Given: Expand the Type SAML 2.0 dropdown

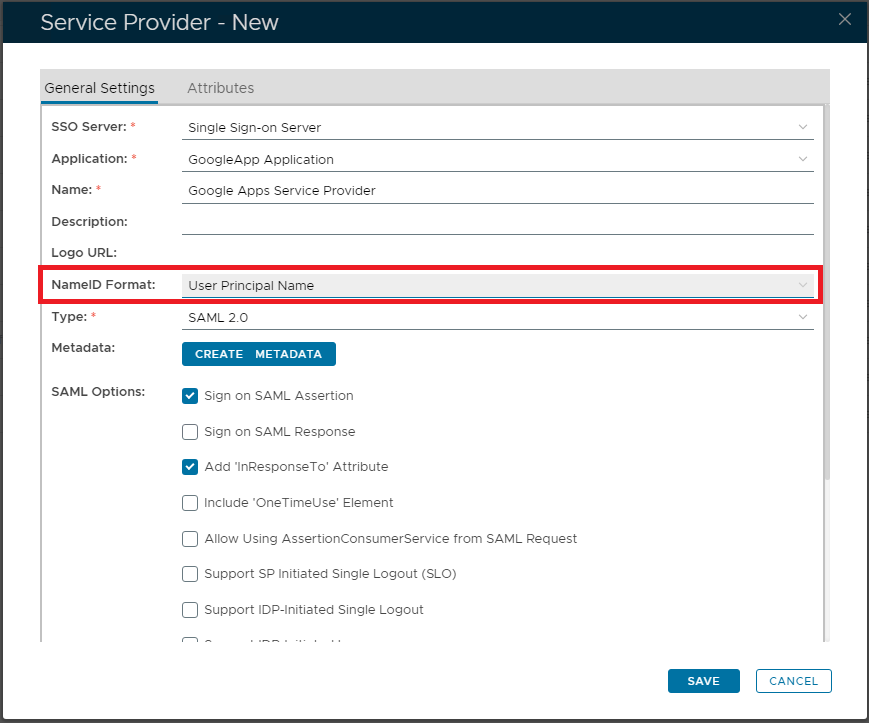Looking at the screenshot, I should pos(497,317).
